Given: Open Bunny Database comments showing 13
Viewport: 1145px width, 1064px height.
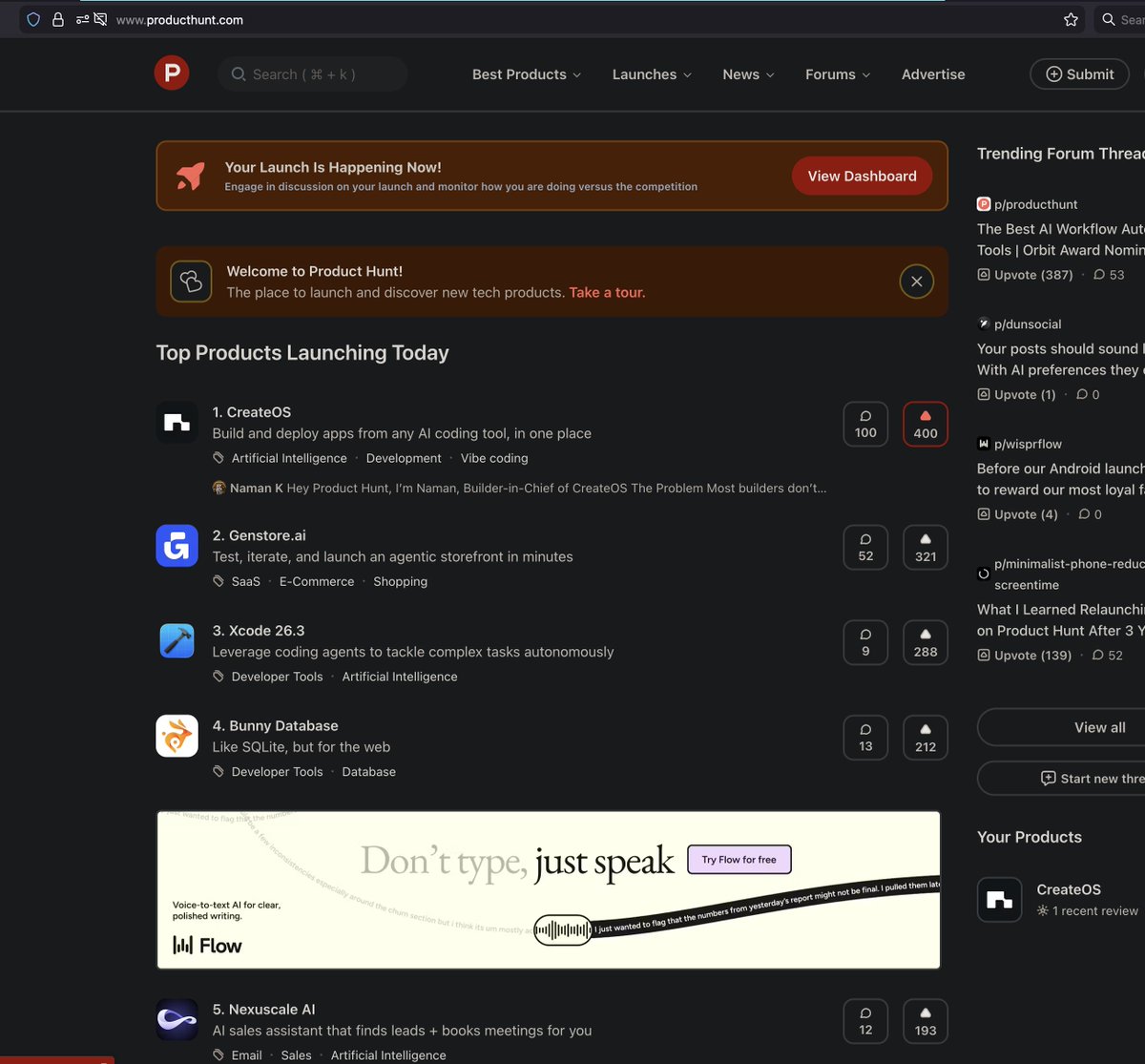Looking at the screenshot, I should click(x=865, y=738).
